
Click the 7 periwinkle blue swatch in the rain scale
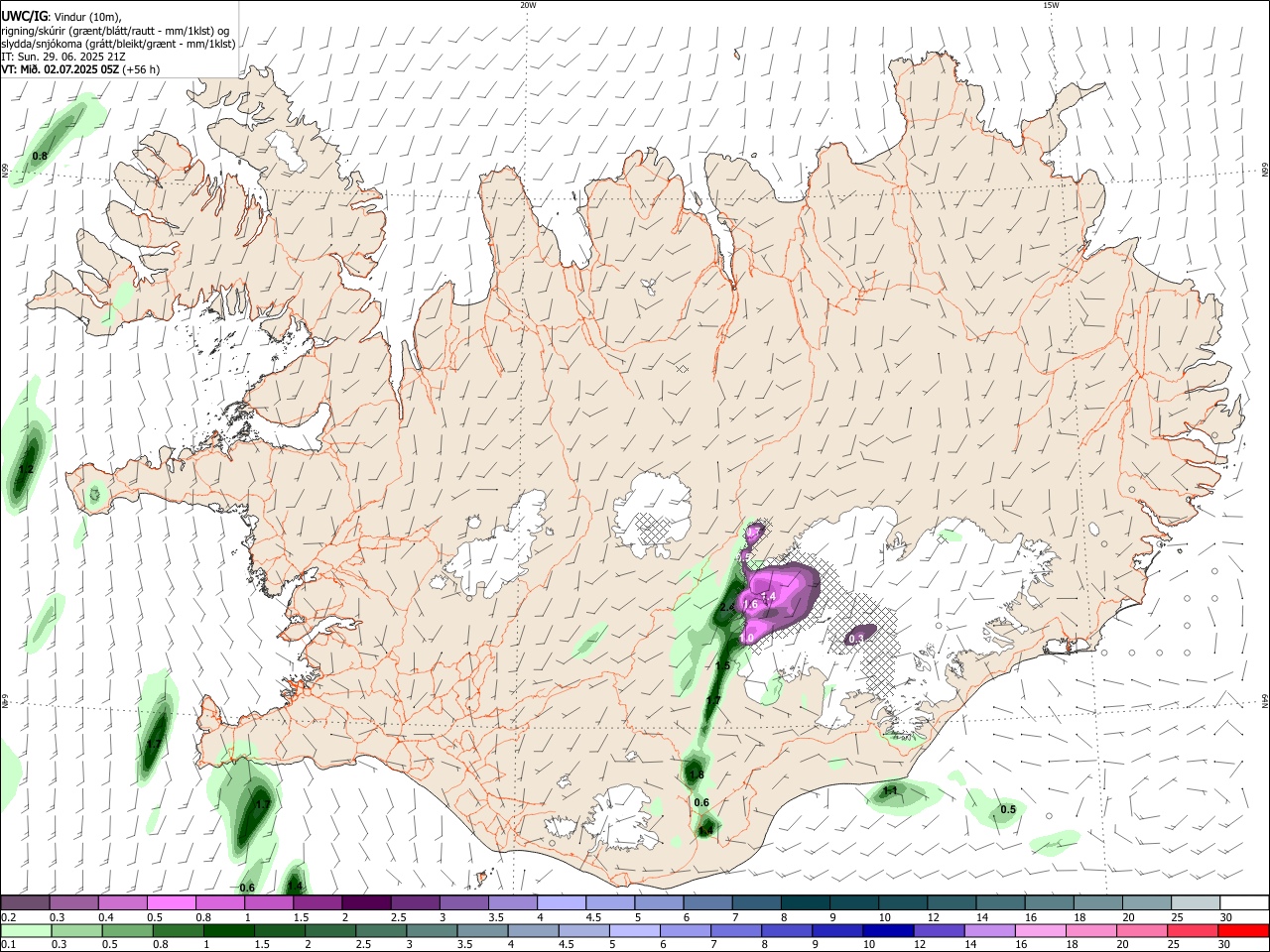click(735, 930)
